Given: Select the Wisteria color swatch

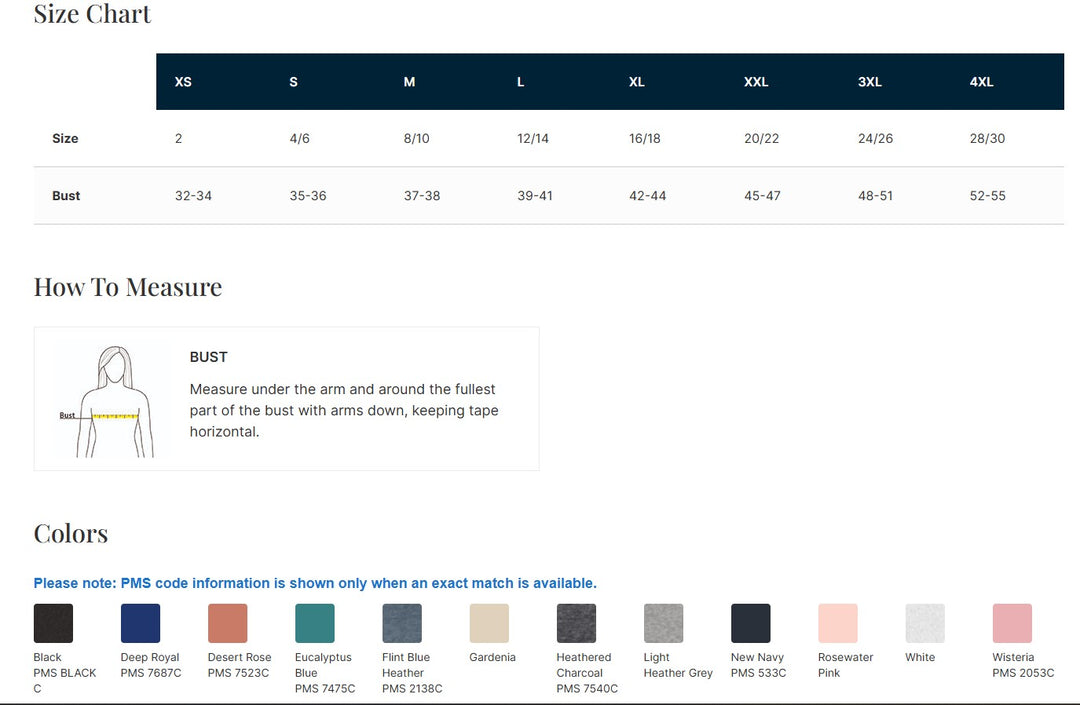Looking at the screenshot, I should [1012, 623].
